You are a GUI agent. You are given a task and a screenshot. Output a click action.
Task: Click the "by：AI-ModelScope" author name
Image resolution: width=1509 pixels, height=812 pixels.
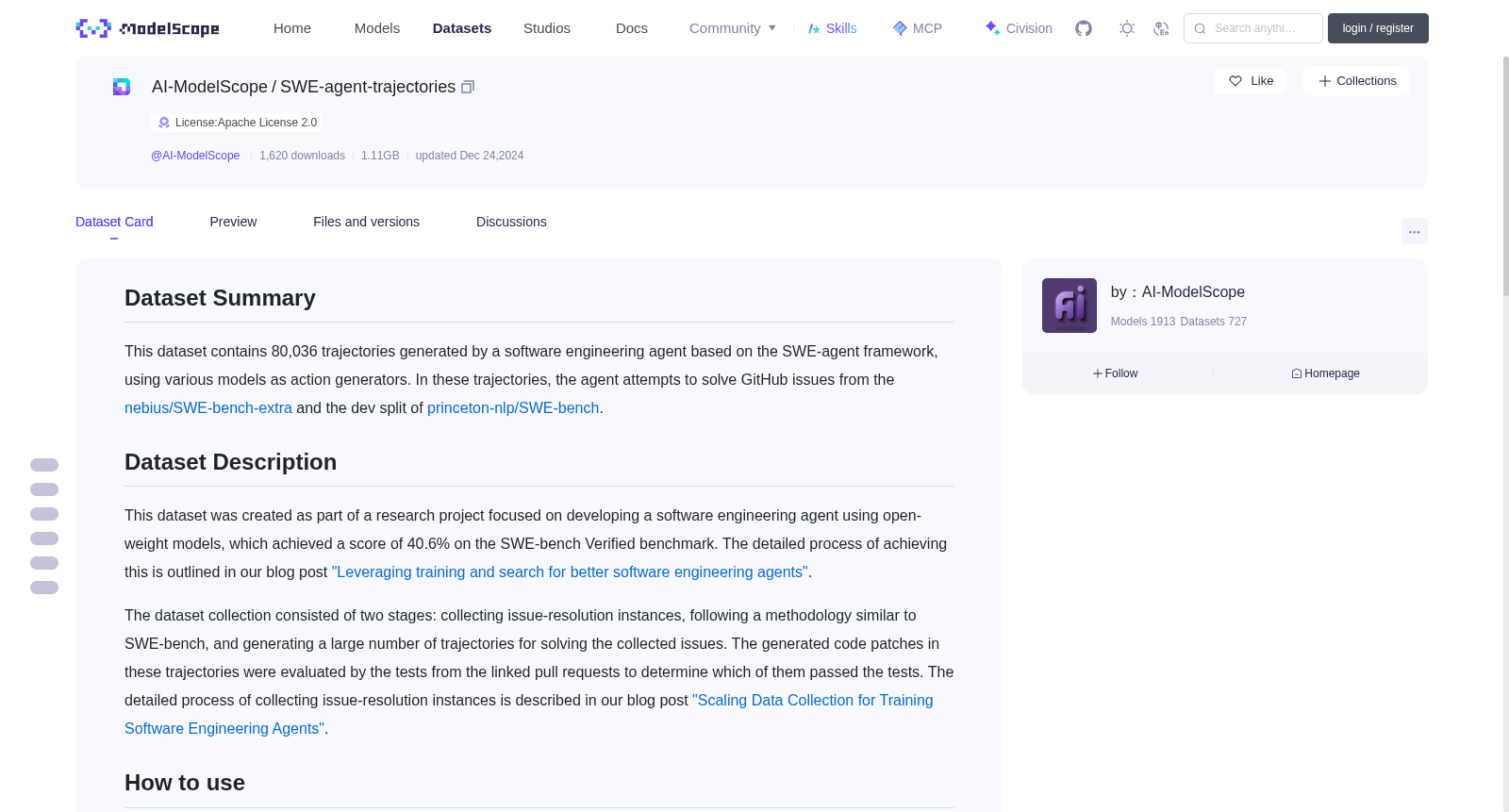tap(1178, 292)
